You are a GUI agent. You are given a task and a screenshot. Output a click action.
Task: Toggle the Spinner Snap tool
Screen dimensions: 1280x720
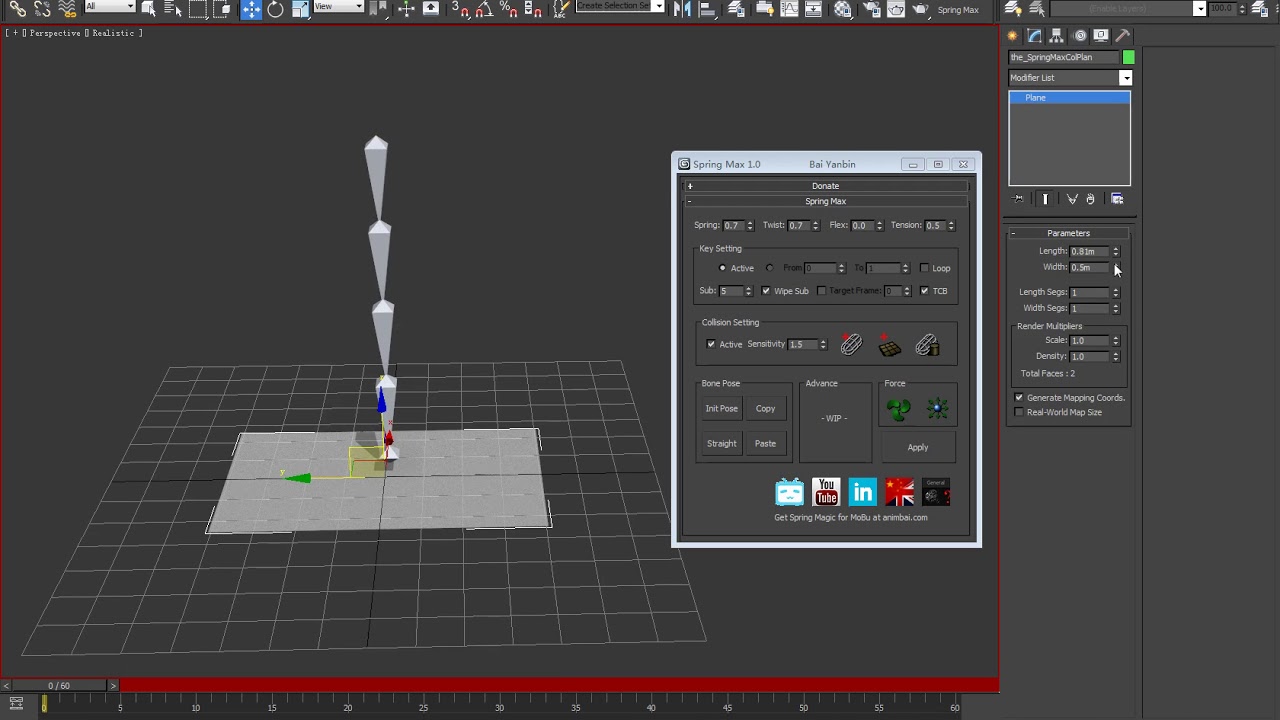click(x=533, y=8)
